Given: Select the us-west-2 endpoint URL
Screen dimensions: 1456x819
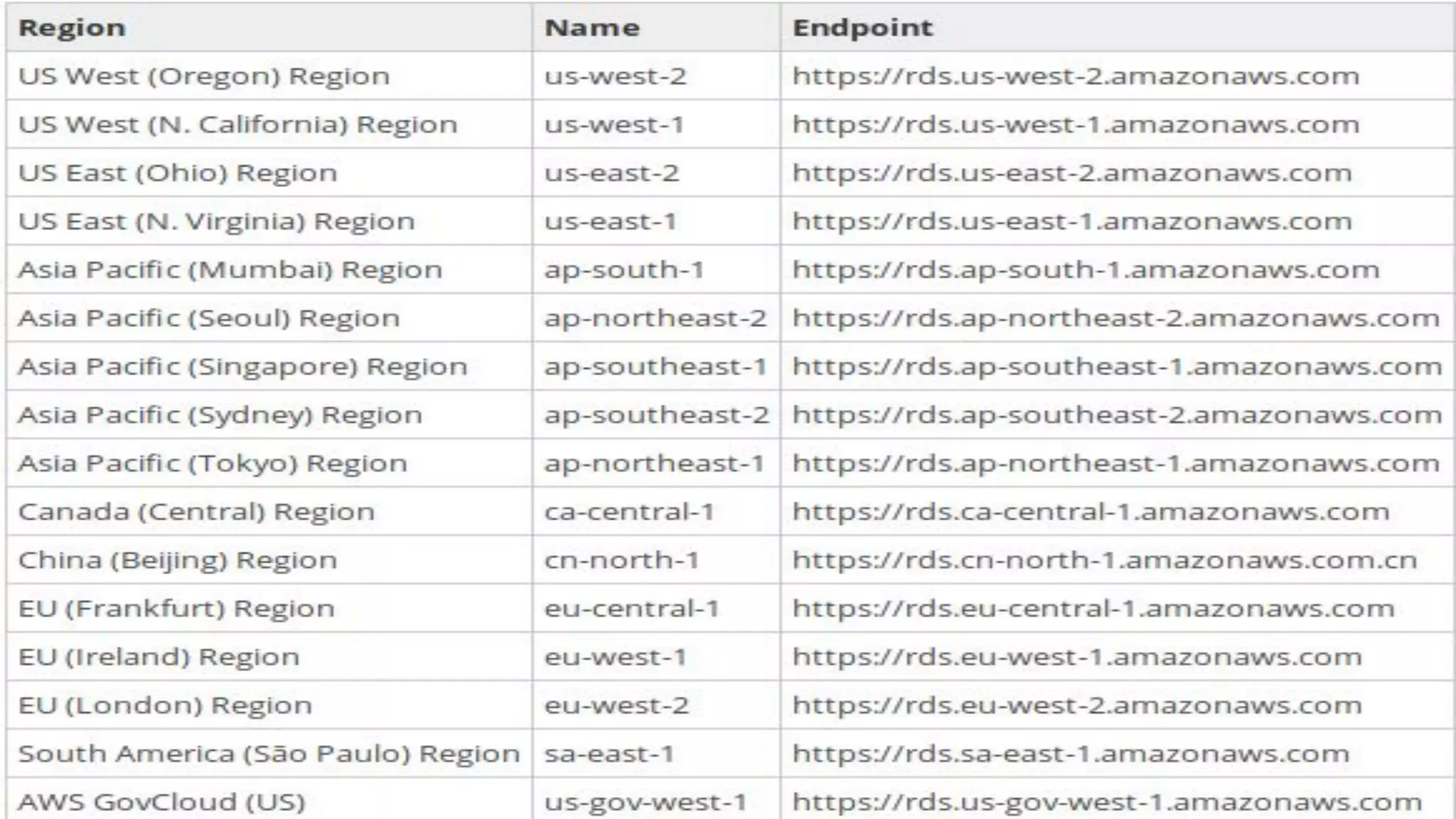Looking at the screenshot, I should pos(1076,76).
